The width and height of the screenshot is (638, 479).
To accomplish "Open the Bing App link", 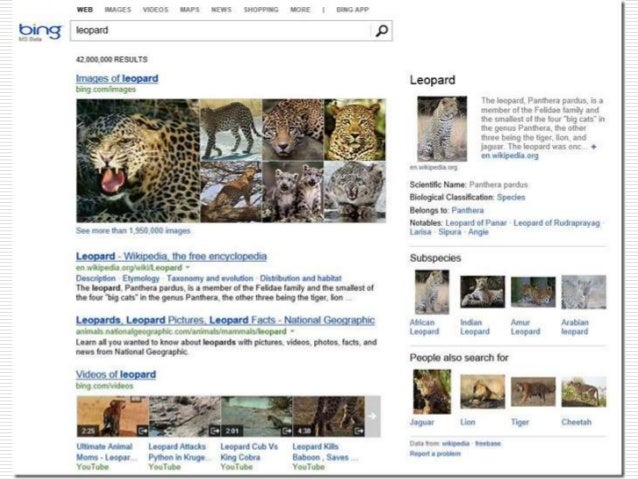I will point(353,10).
